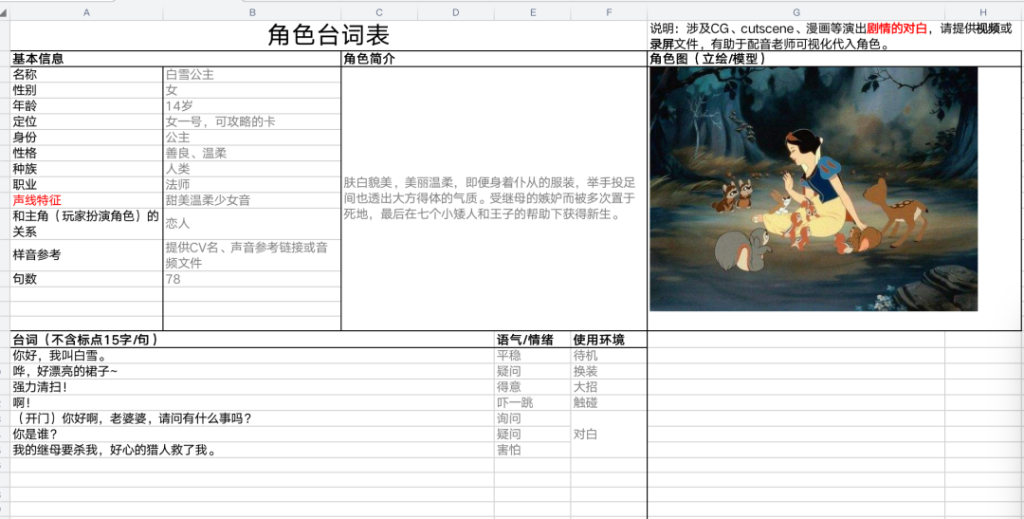1024x519 pixels.
Task: Click the 甜美温柔少女音 voice cell
Action: [x=252, y=200]
